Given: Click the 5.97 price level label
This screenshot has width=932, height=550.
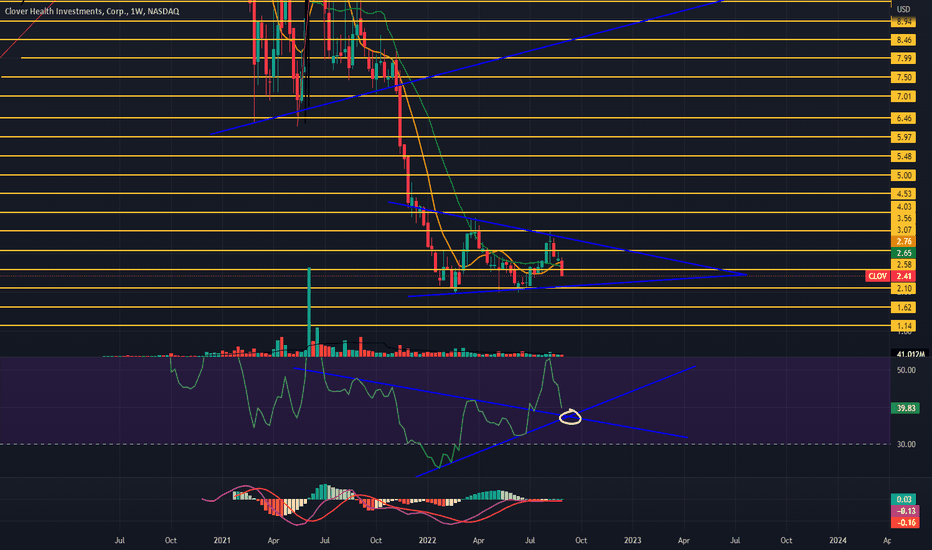Looking at the screenshot, I should click(903, 137).
